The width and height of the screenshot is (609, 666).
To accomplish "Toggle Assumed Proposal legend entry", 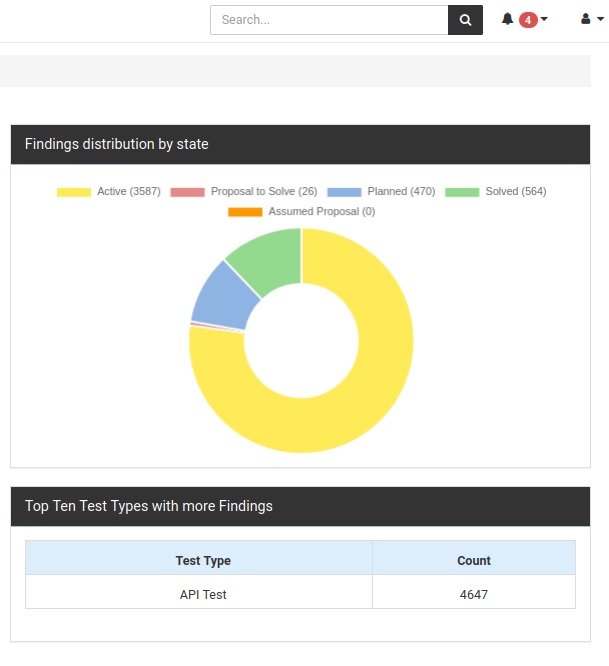I will tap(302, 212).
